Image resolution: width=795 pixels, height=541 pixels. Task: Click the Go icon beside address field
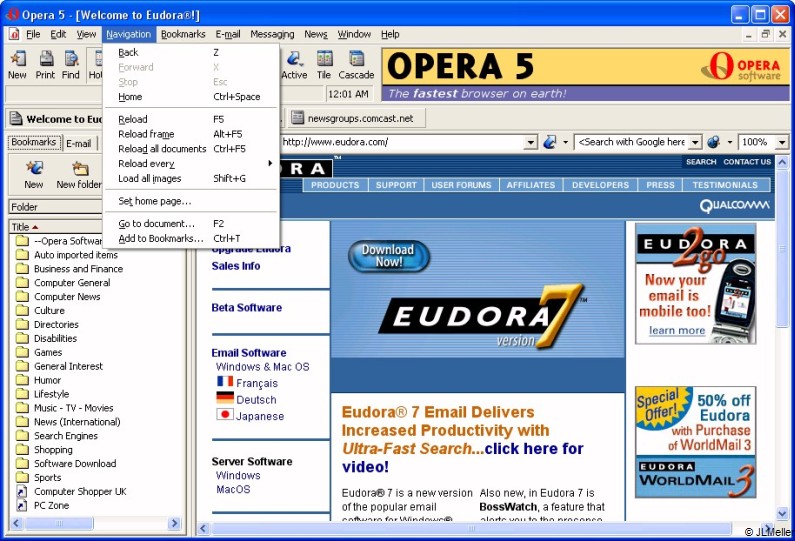(x=549, y=142)
